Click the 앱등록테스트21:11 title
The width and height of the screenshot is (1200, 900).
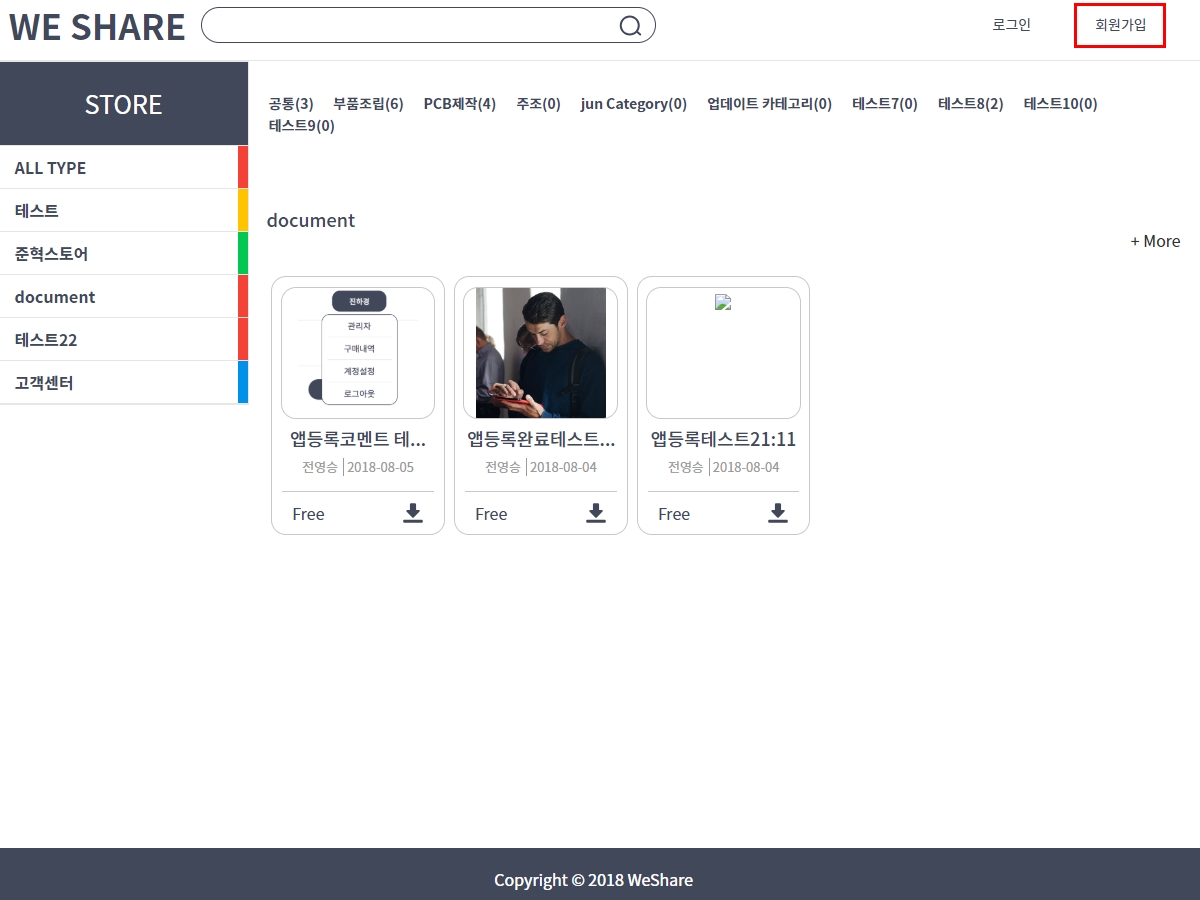click(723, 440)
